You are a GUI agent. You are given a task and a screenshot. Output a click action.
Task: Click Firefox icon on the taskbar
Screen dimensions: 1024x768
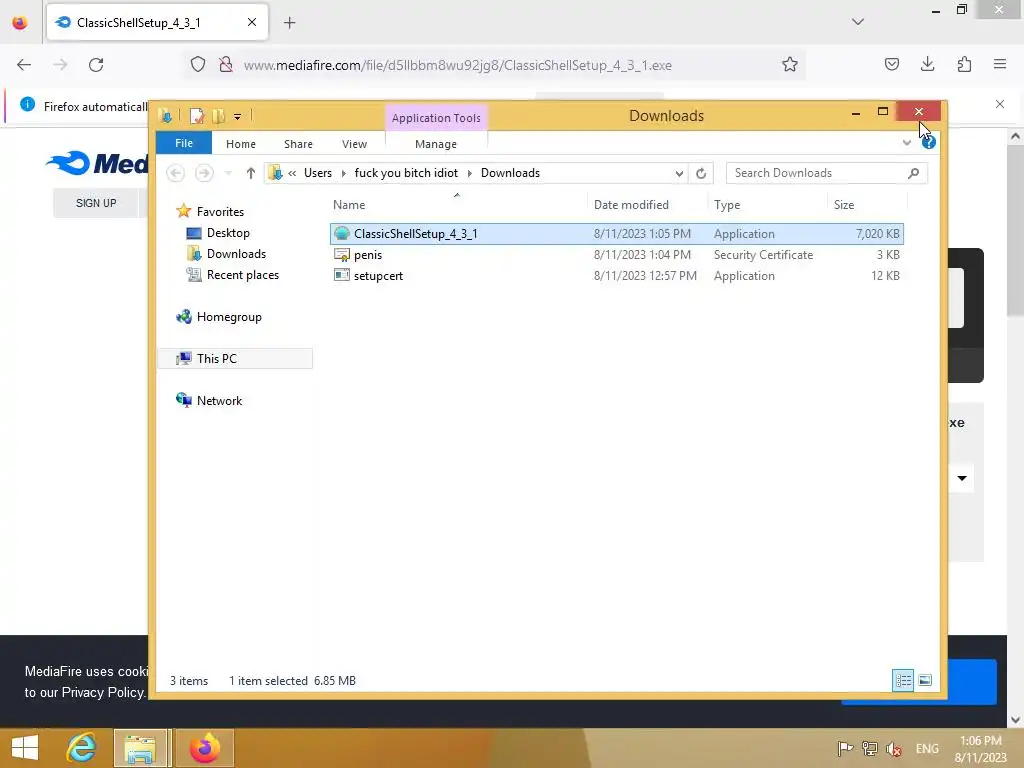pos(204,748)
